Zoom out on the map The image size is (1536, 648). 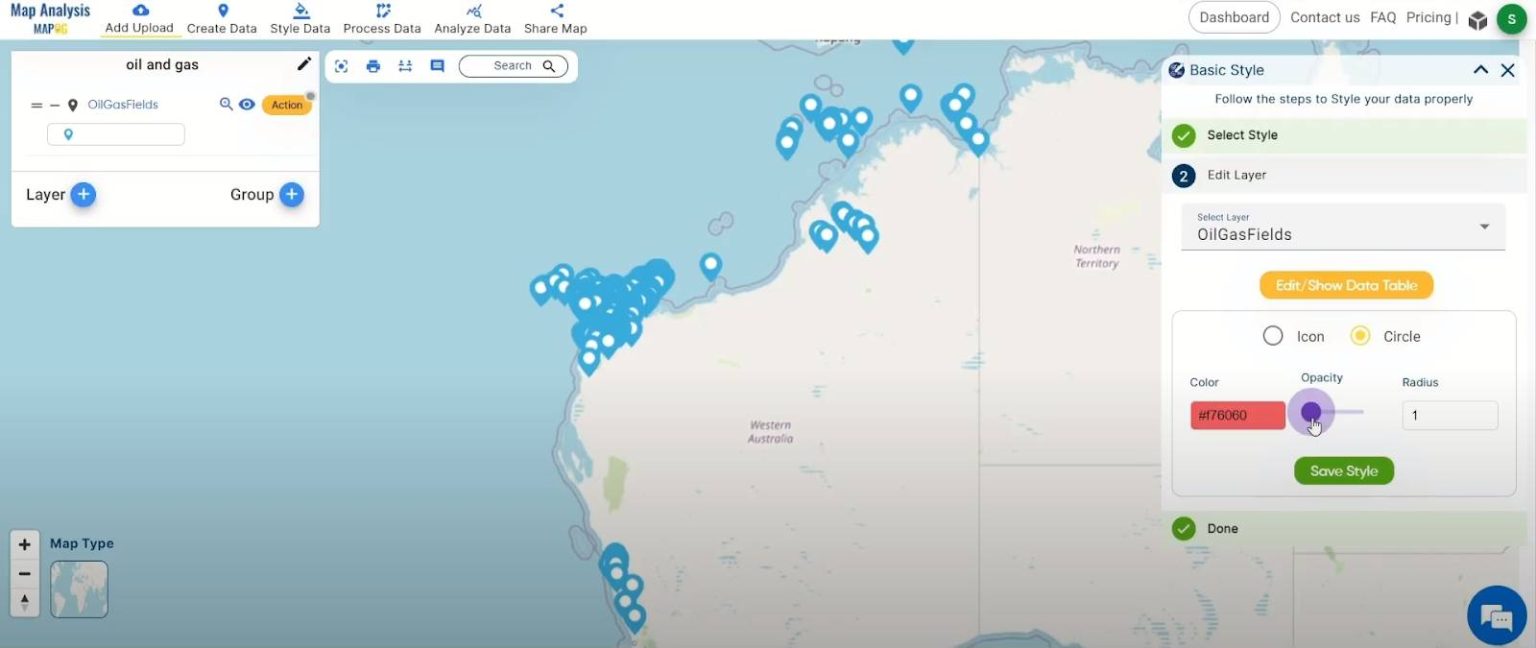click(25, 574)
